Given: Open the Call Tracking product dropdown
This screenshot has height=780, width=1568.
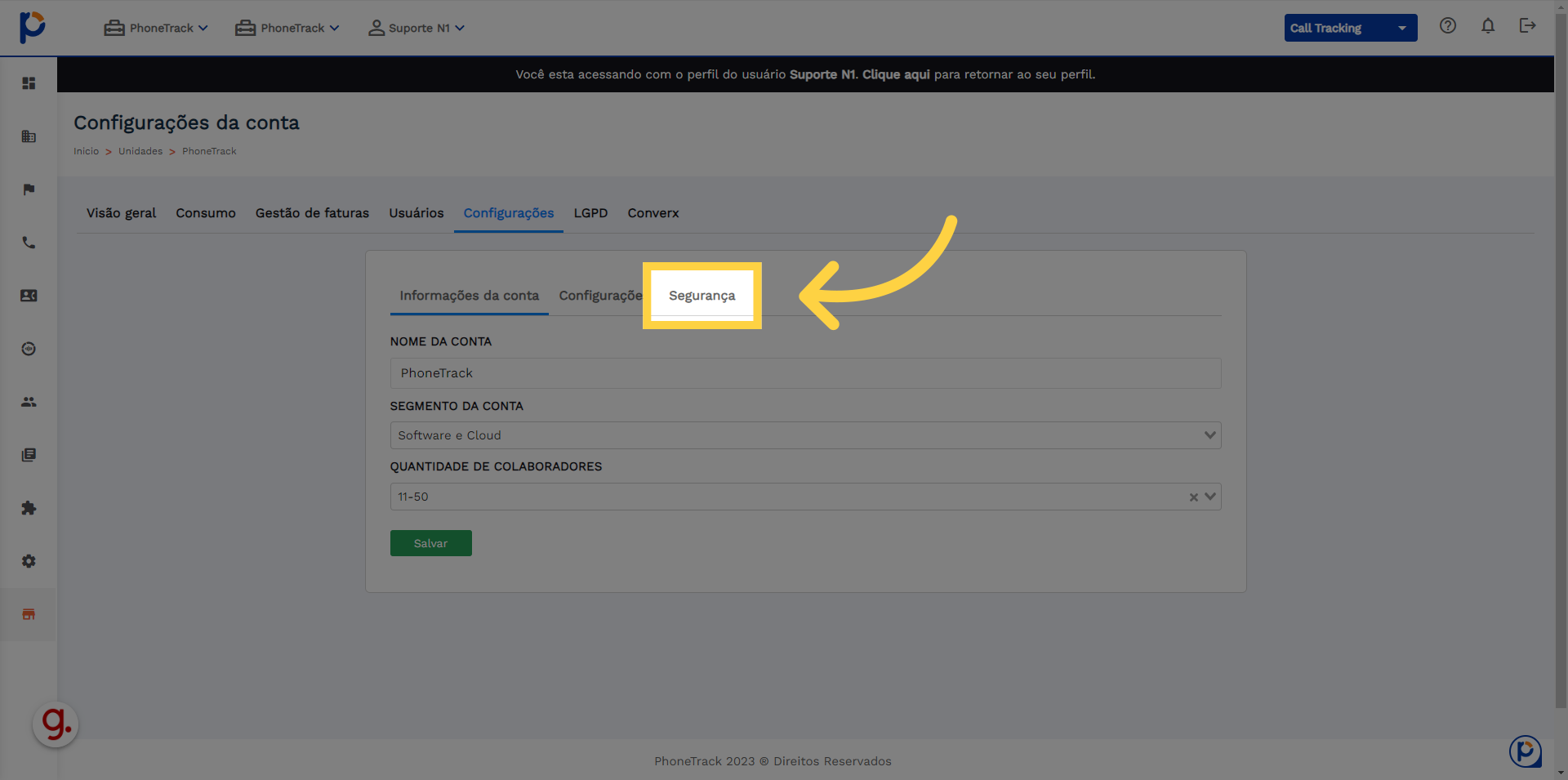Looking at the screenshot, I should tap(1350, 28).
